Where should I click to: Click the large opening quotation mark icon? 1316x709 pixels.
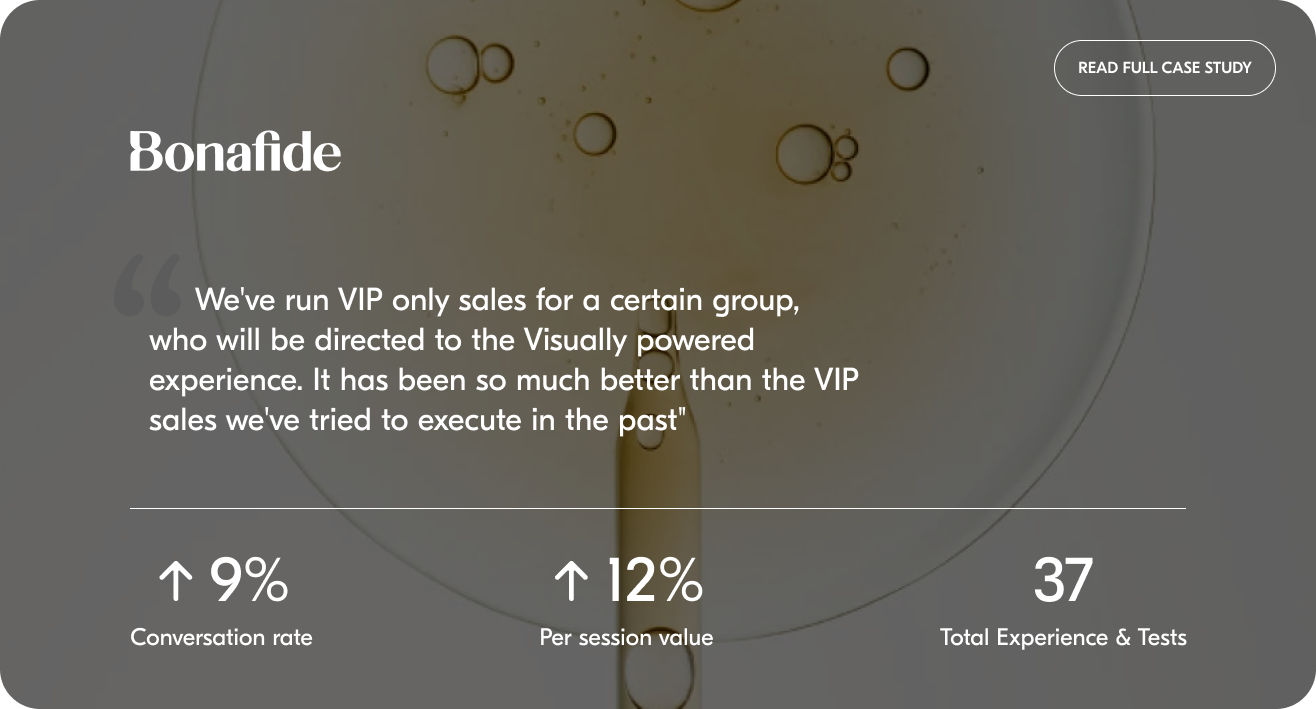pyautogui.click(x=146, y=284)
